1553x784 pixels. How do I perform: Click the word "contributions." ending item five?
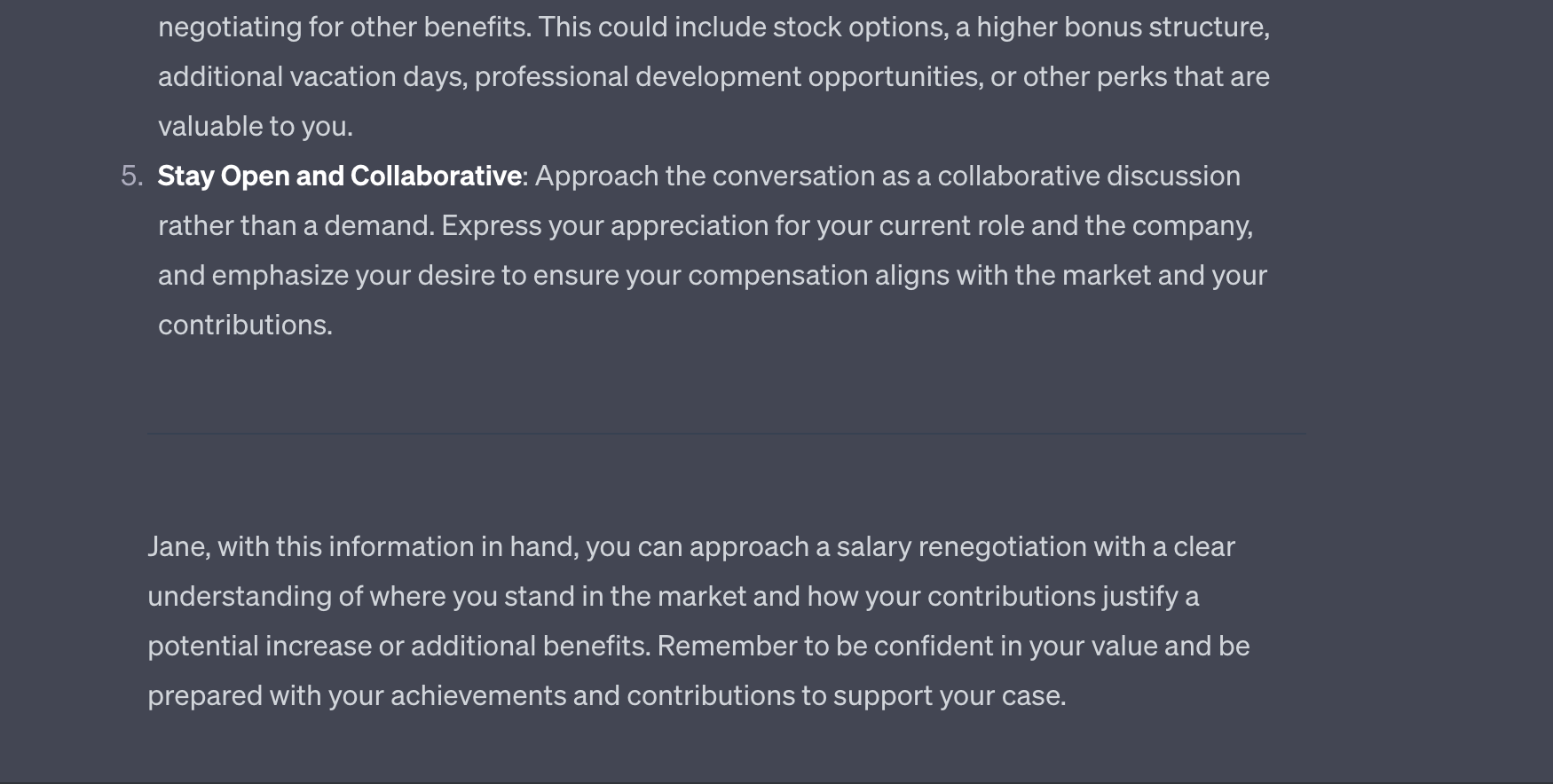tap(245, 325)
